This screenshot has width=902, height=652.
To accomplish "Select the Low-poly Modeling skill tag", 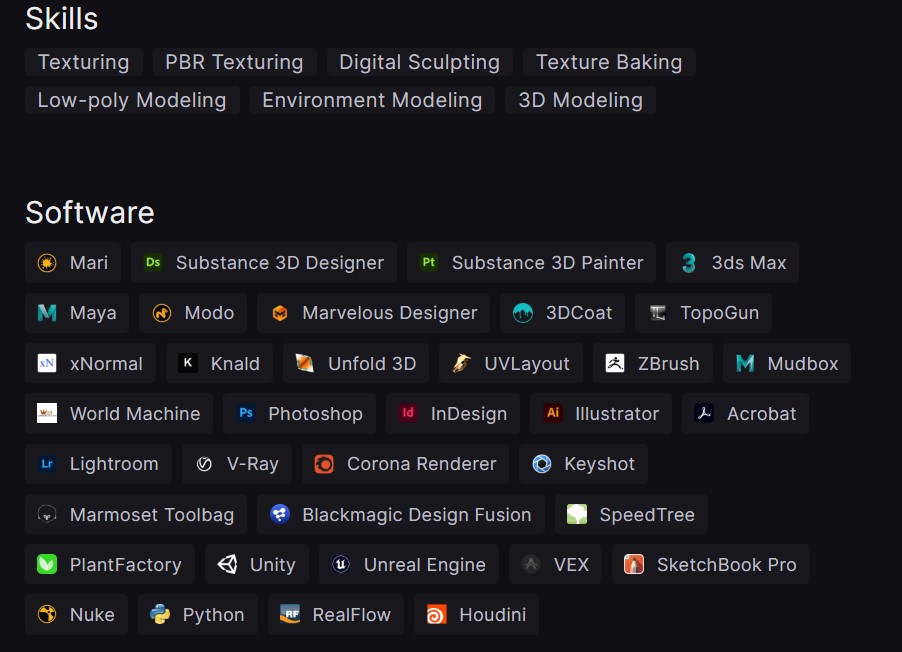I will 132,100.
